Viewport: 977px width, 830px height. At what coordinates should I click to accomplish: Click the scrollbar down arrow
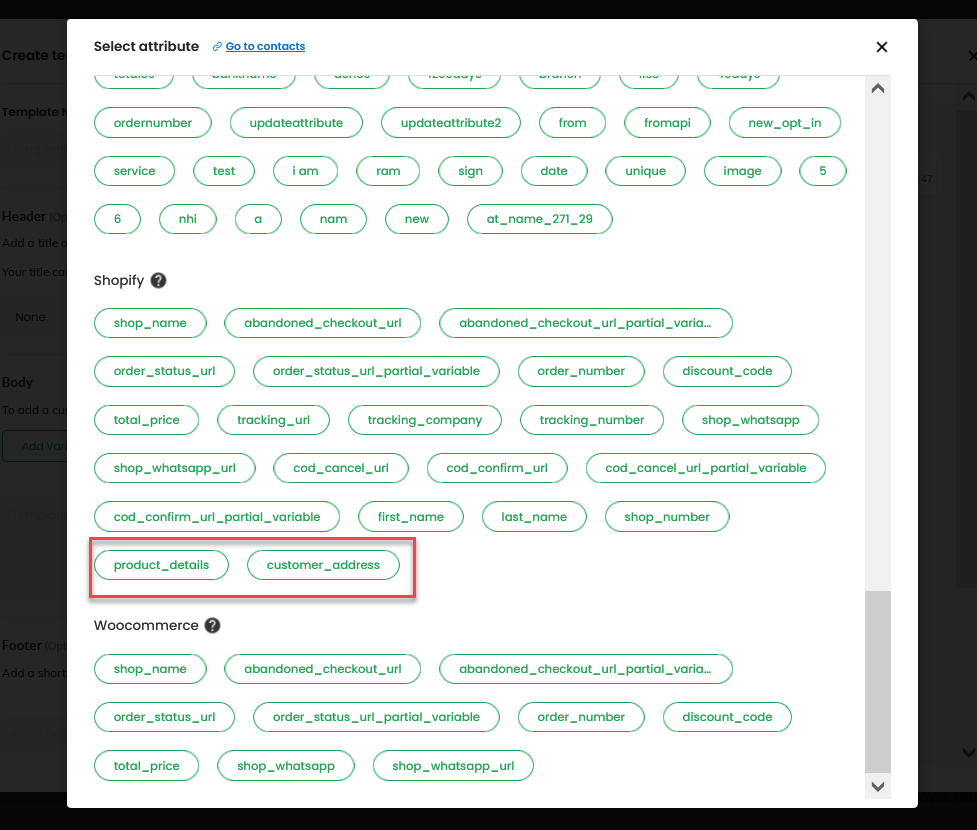pyautogui.click(x=877, y=786)
